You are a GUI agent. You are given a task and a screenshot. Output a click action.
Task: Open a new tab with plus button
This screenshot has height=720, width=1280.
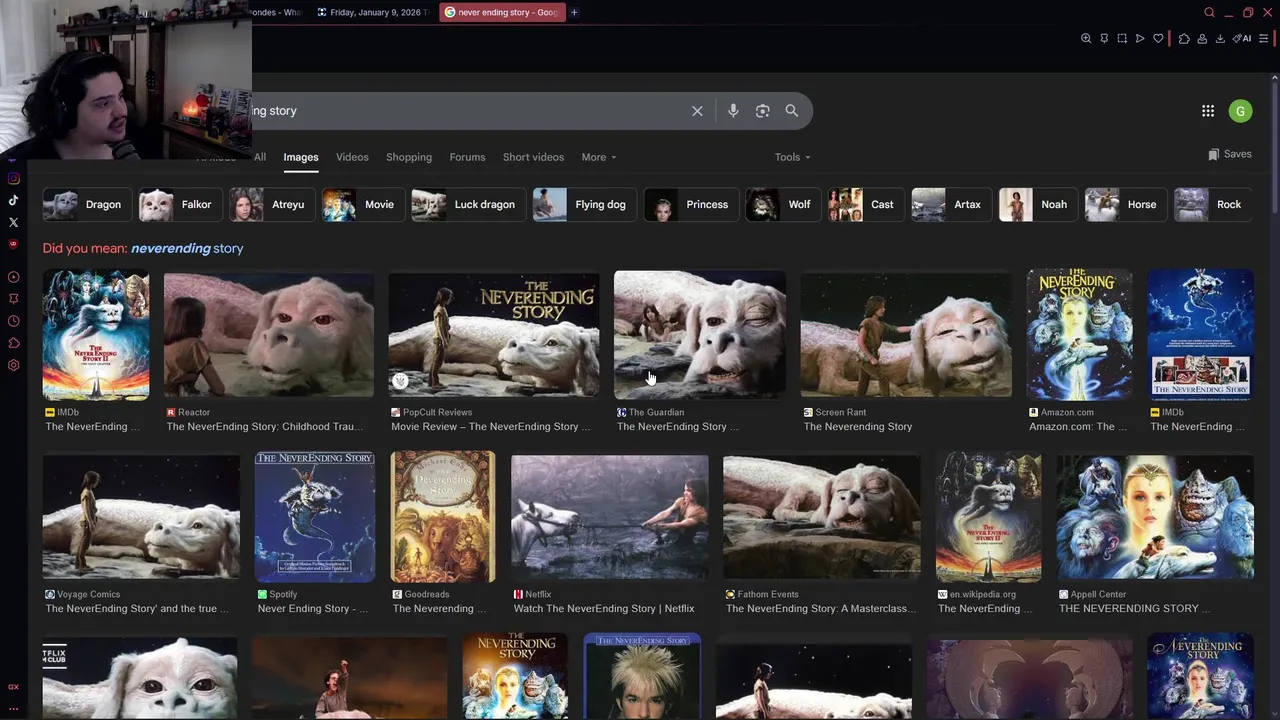(x=574, y=12)
